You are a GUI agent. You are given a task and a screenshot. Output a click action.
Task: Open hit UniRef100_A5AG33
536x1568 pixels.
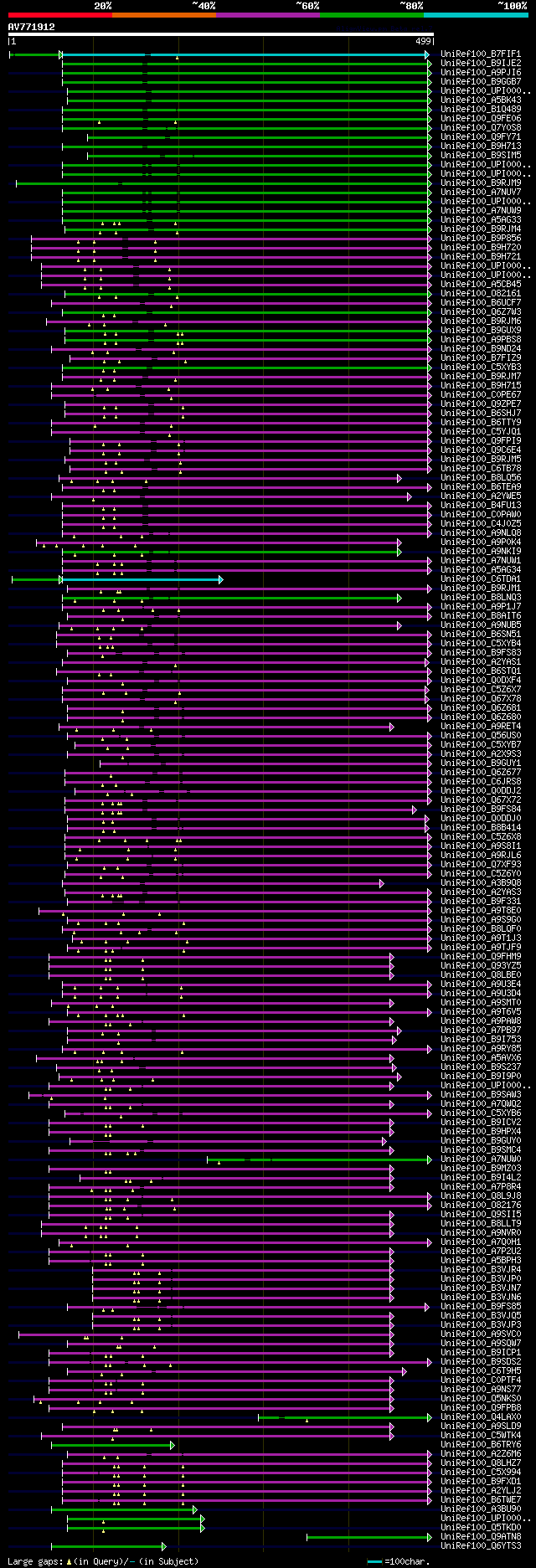tap(481, 220)
